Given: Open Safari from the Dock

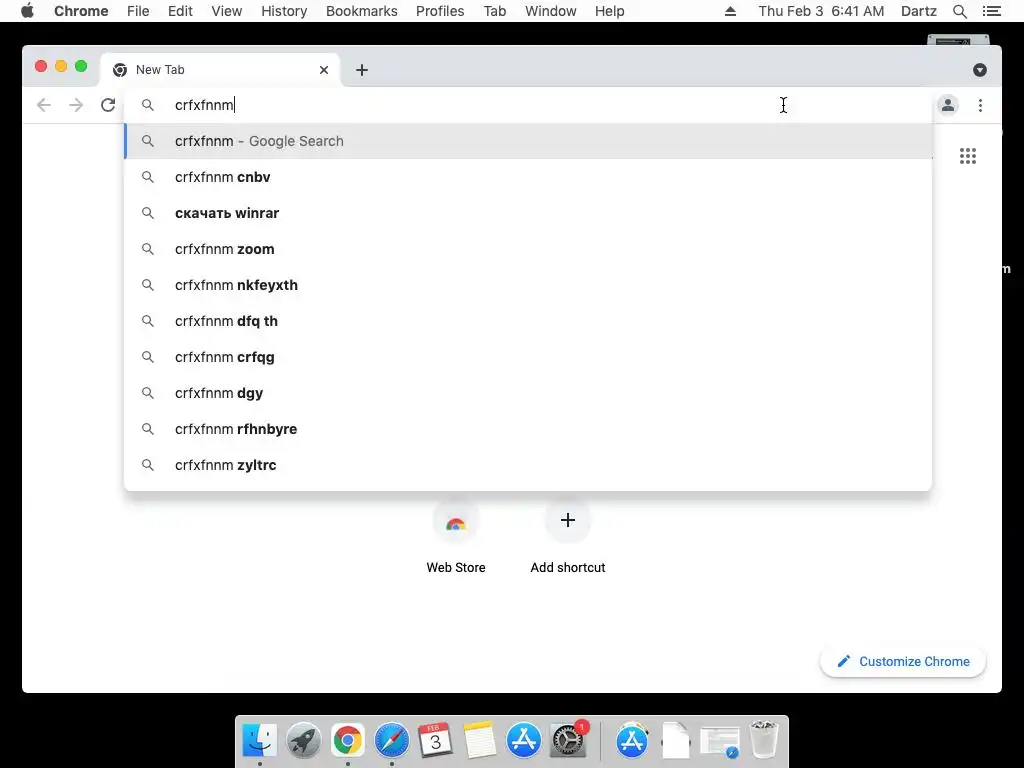Looking at the screenshot, I should pyautogui.click(x=392, y=741).
